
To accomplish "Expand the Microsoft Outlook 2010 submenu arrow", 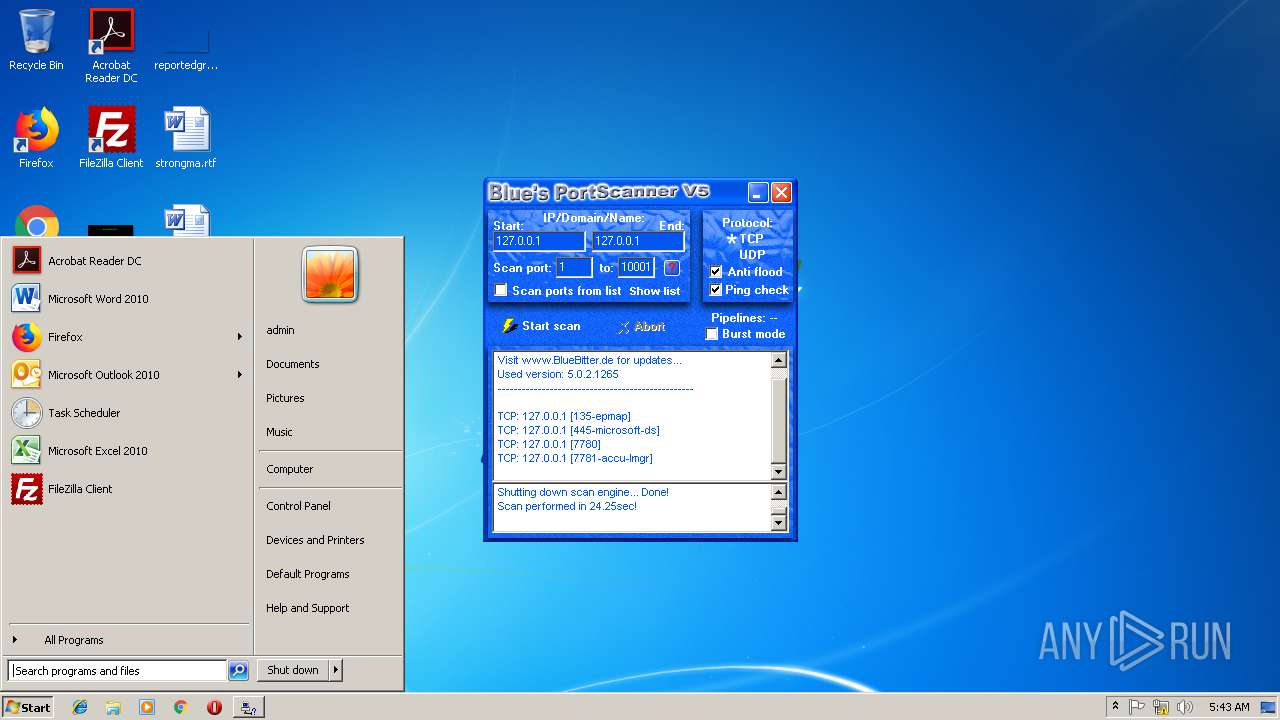I will tap(240, 375).
